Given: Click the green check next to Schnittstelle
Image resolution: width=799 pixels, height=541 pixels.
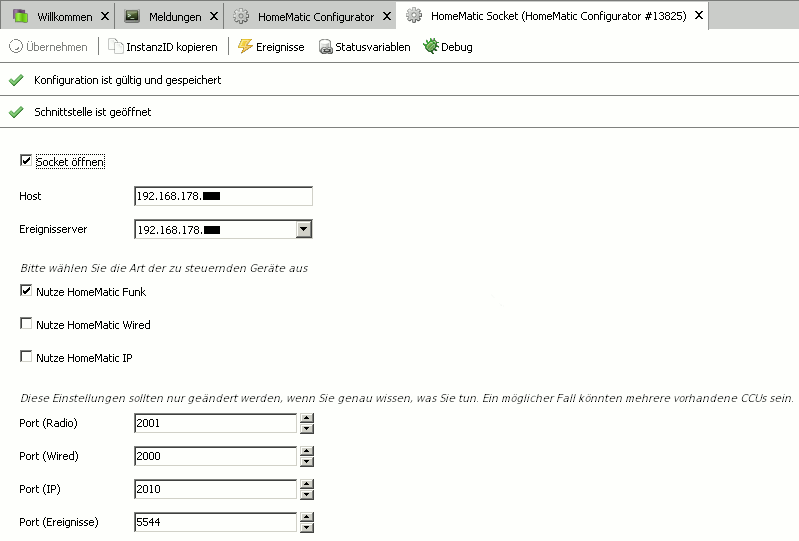Looking at the screenshot, I should (x=16, y=112).
